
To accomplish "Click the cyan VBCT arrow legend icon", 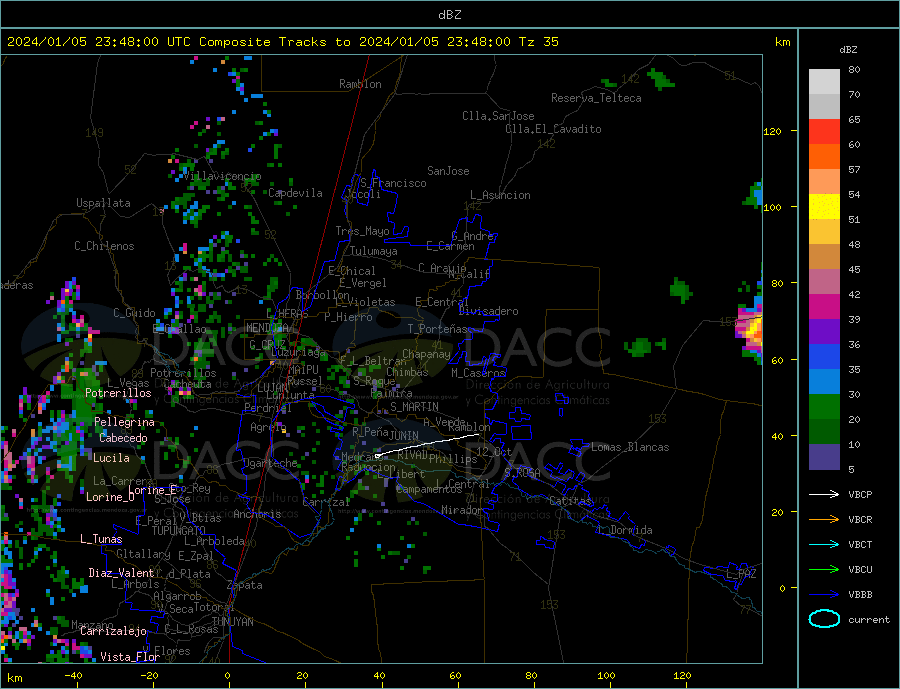I will point(824,544).
